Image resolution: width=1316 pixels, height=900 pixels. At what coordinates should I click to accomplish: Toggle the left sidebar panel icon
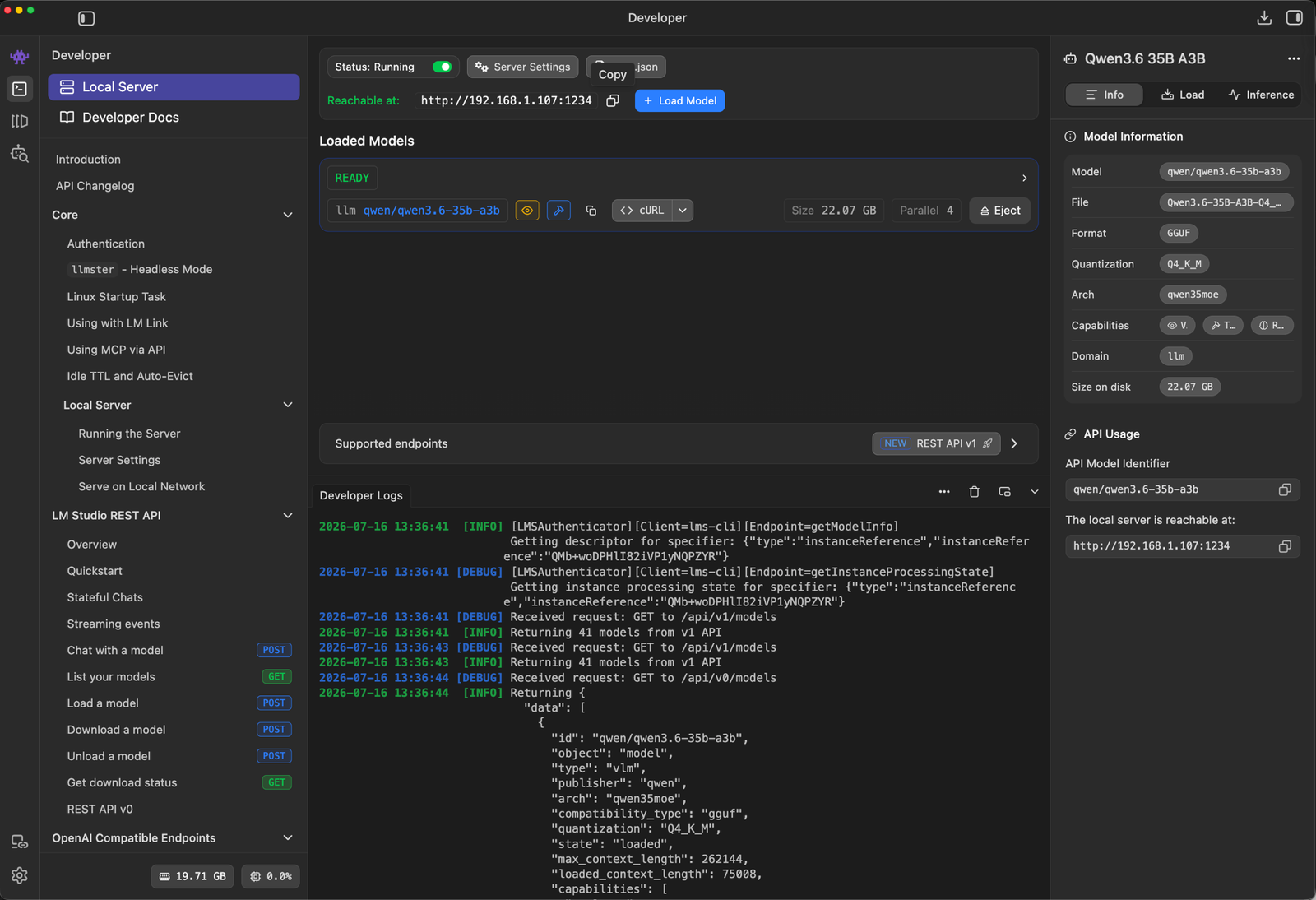[86, 18]
